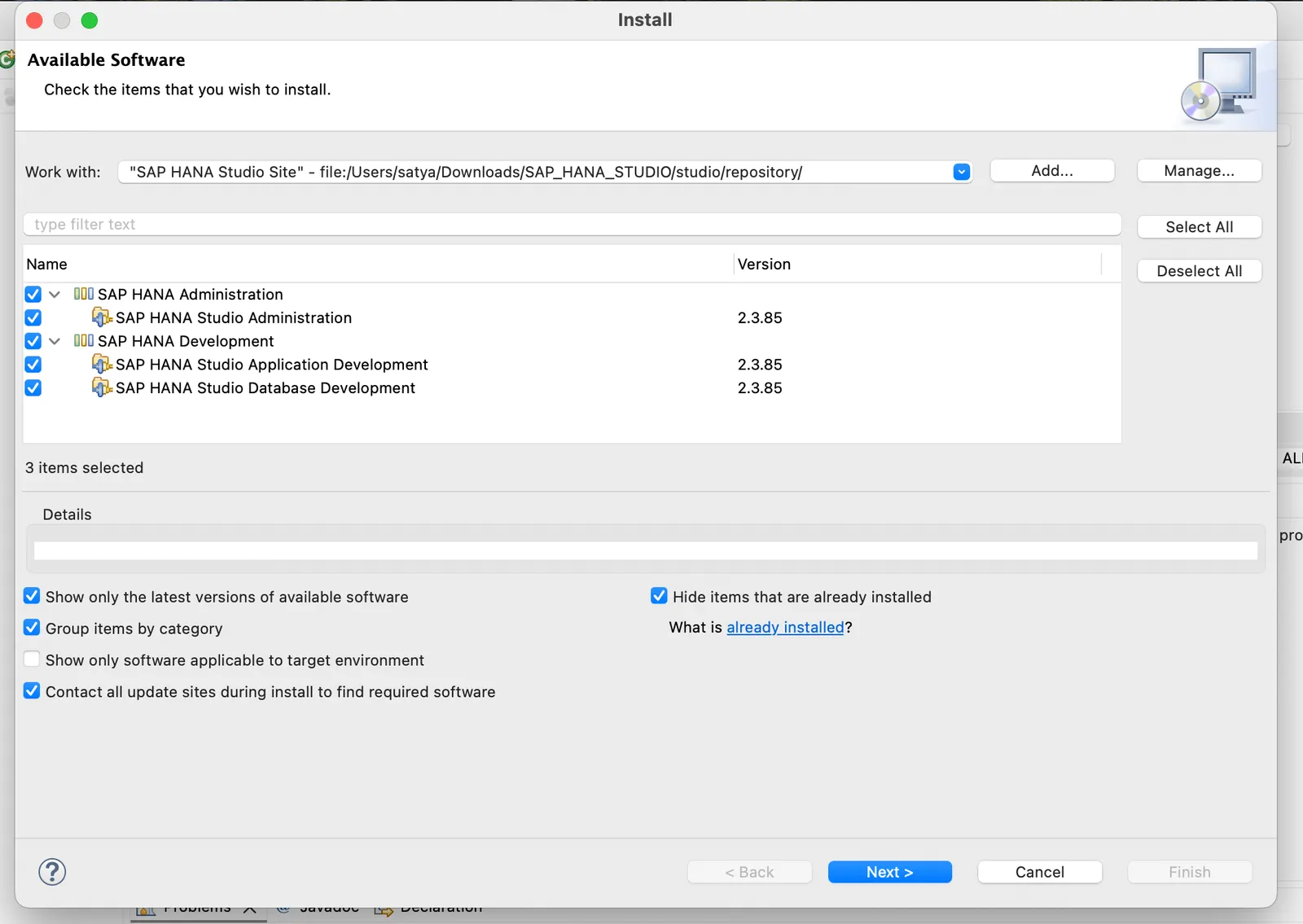The width and height of the screenshot is (1303, 924).
Task: Open the Work with site dropdown arrow
Action: [962, 172]
